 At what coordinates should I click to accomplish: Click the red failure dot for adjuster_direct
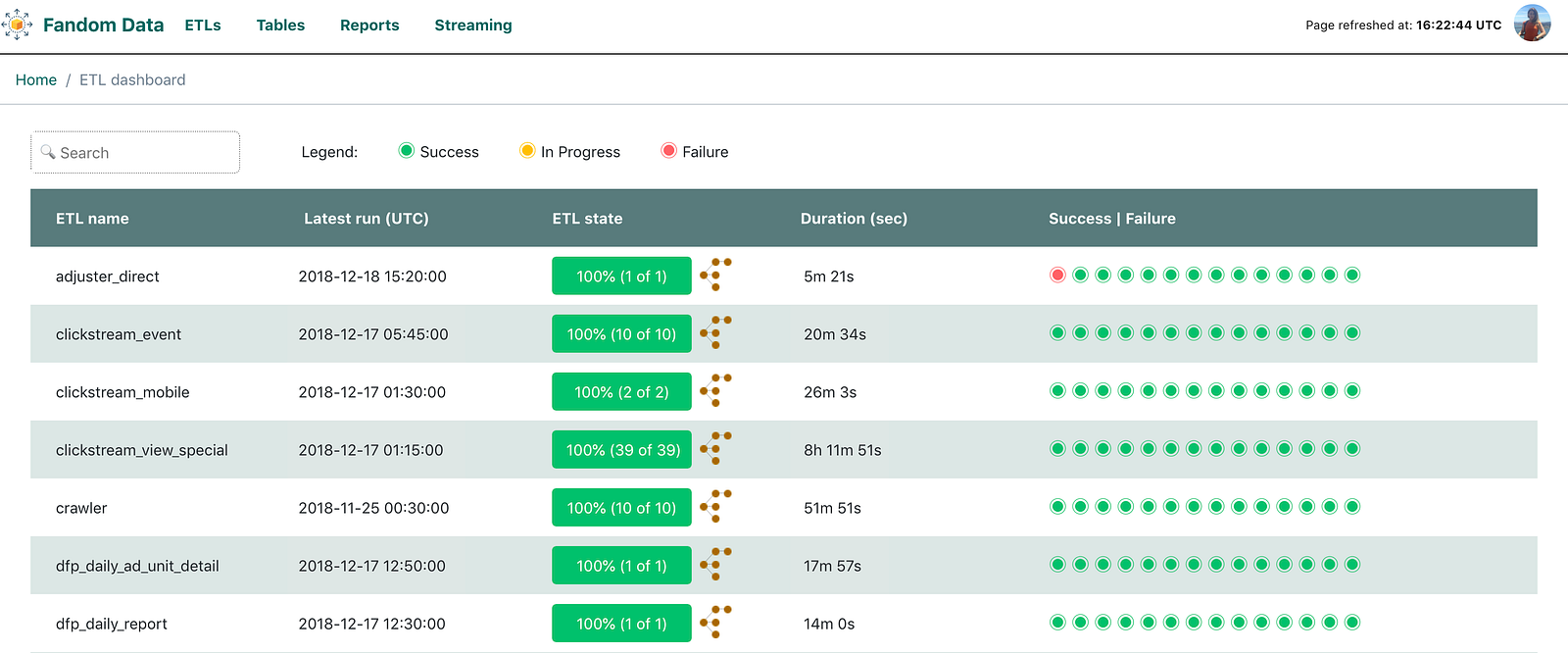[x=1057, y=275]
